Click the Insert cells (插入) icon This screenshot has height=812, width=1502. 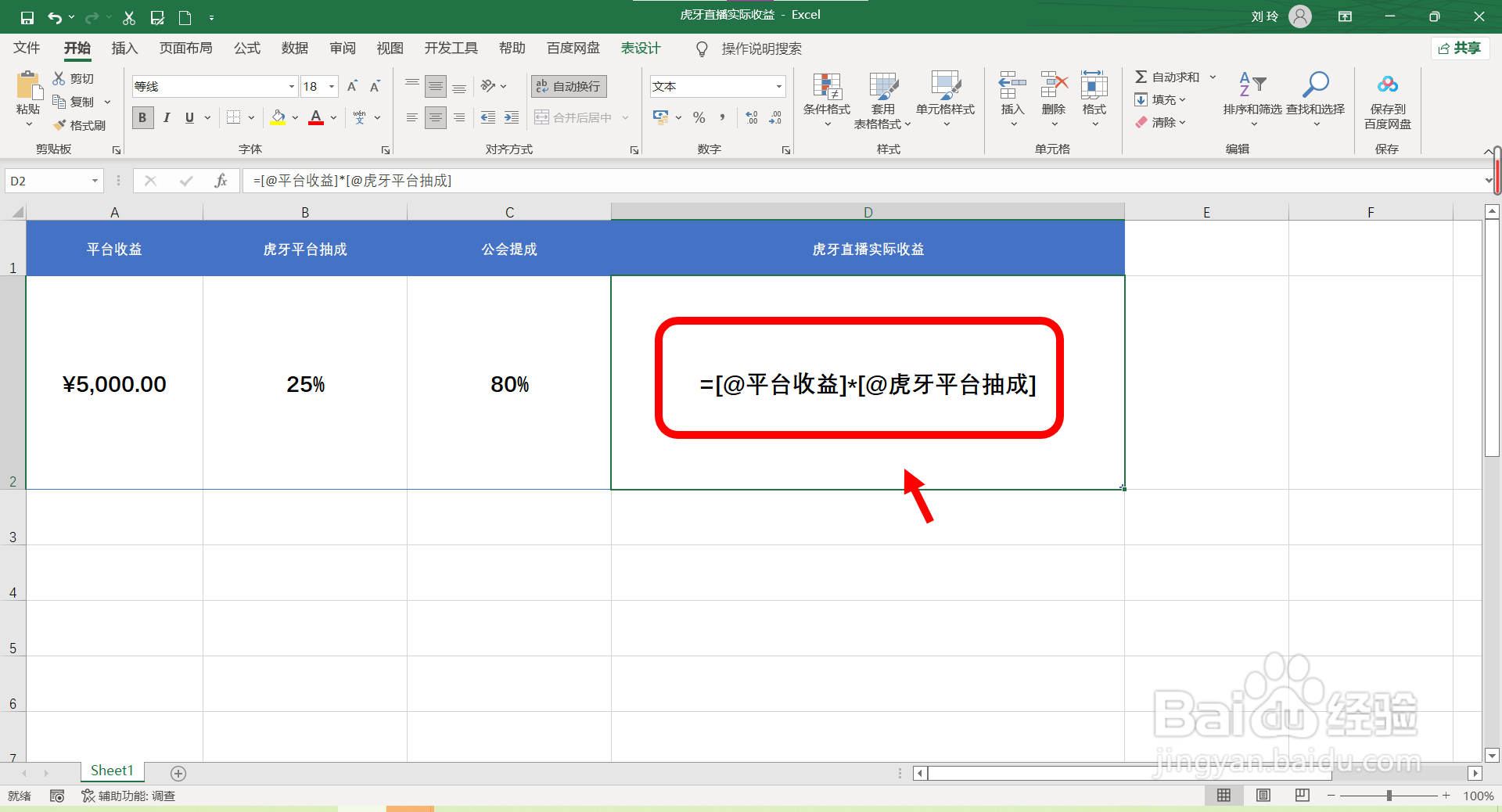(x=1012, y=84)
